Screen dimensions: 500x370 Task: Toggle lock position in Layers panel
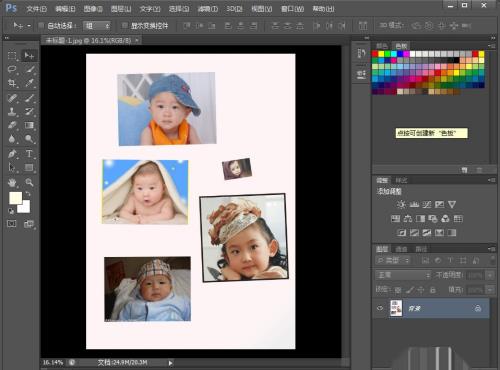pos(421,290)
